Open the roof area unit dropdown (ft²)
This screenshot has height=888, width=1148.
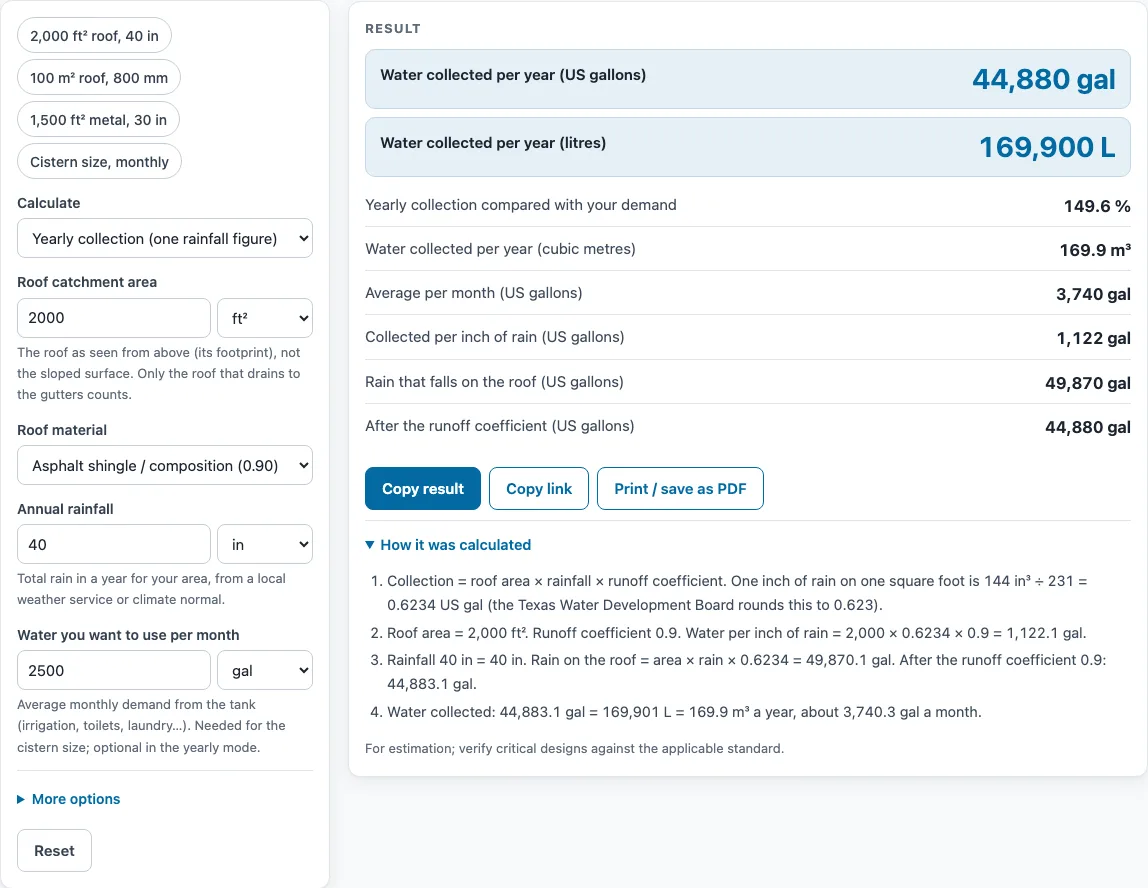pos(265,318)
